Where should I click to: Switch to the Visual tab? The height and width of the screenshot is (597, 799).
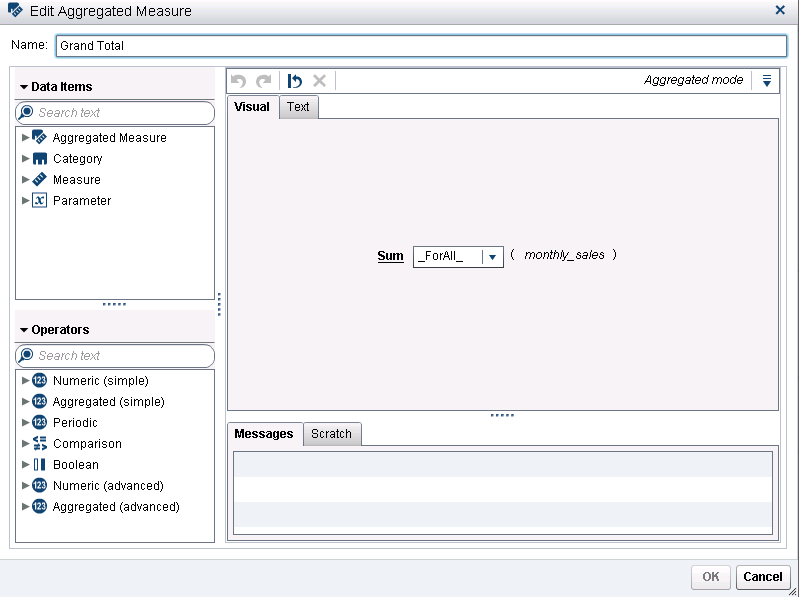[x=252, y=107]
